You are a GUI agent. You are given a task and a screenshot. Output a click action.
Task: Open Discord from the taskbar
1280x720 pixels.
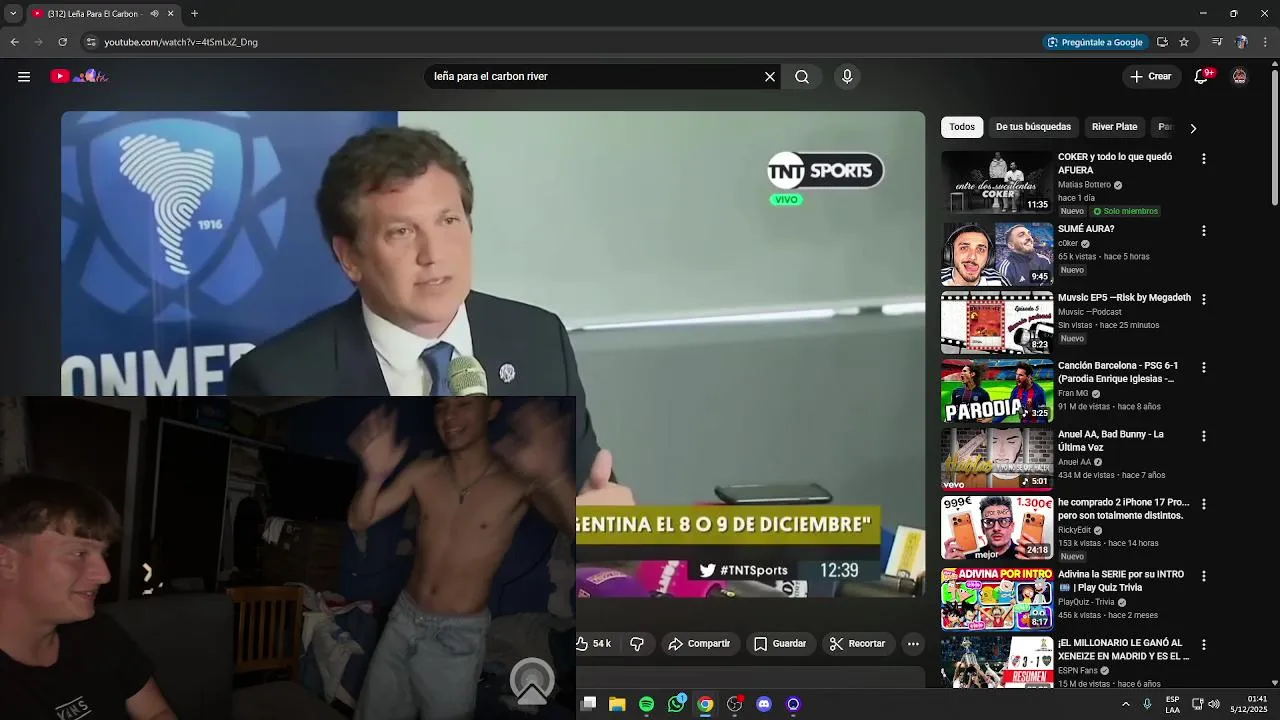(x=764, y=704)
